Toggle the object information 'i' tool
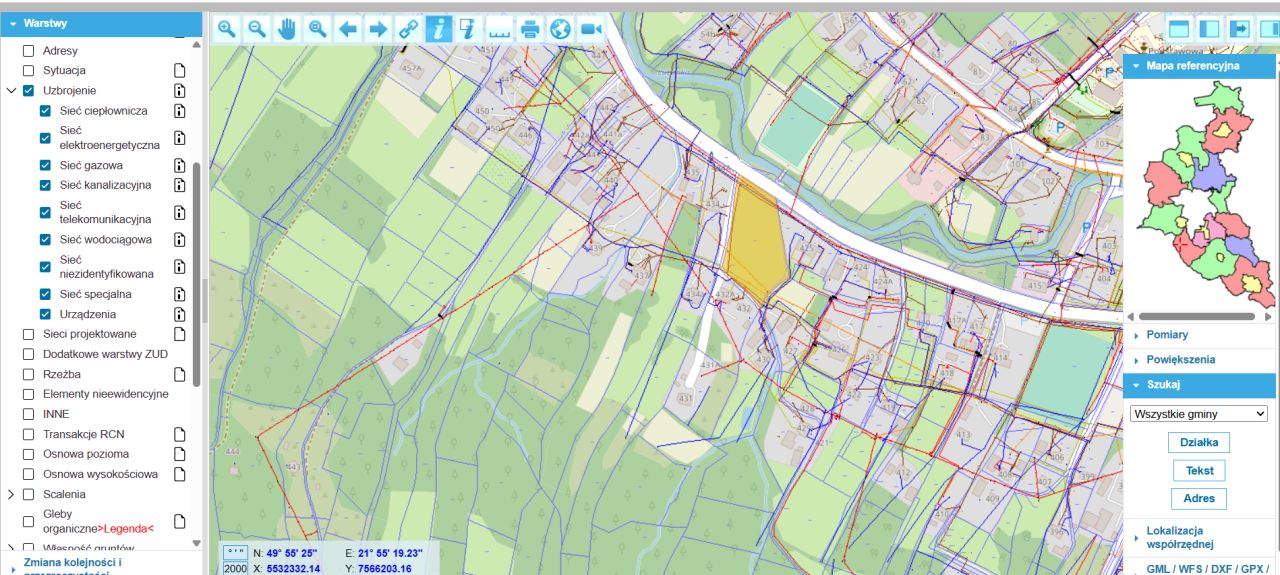The image size is (1280, 575). tap(438, 29)
